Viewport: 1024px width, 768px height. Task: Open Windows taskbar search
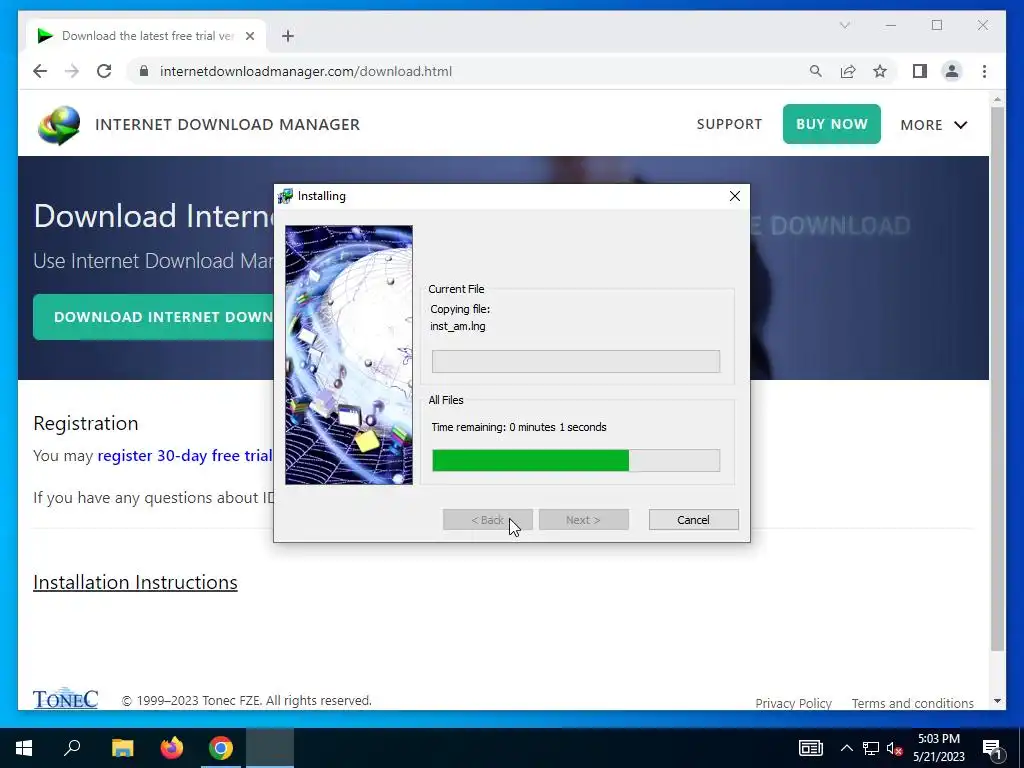click(x=72, y=748)
